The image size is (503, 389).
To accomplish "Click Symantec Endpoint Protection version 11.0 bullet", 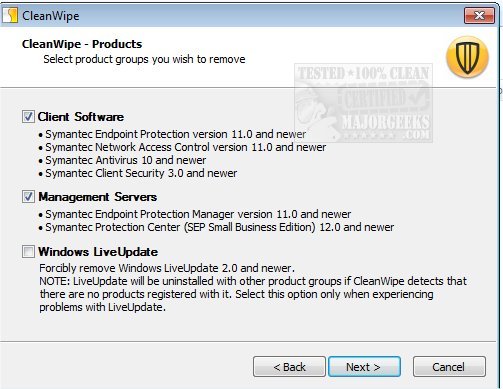I will (172, 134).
